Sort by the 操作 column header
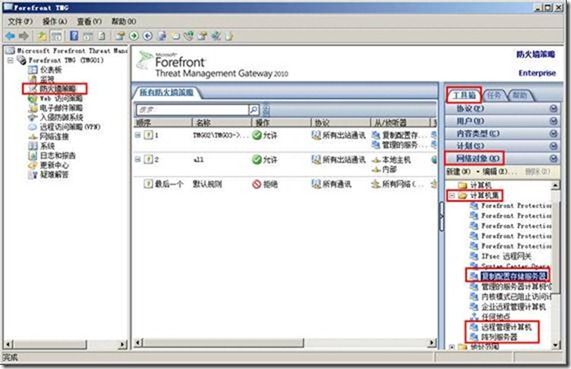This screenshot has width=571, height=369. coord(281,123)
